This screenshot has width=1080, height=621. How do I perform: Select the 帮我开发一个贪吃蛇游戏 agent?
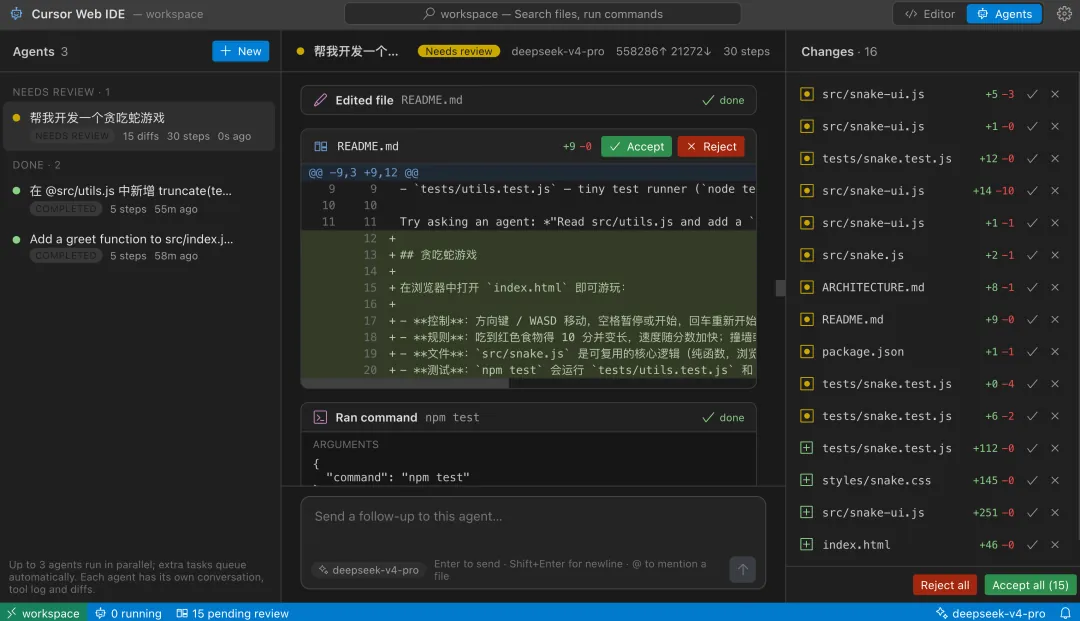tap(139, 126)
